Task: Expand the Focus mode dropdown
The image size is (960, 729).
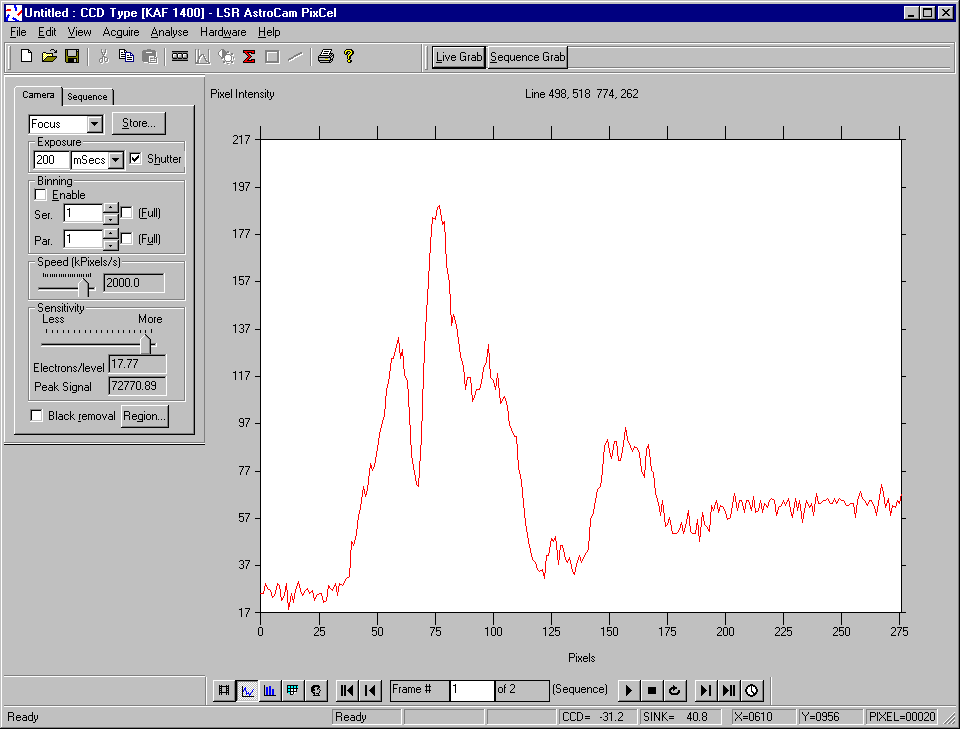Action: (x=95, y=124)
